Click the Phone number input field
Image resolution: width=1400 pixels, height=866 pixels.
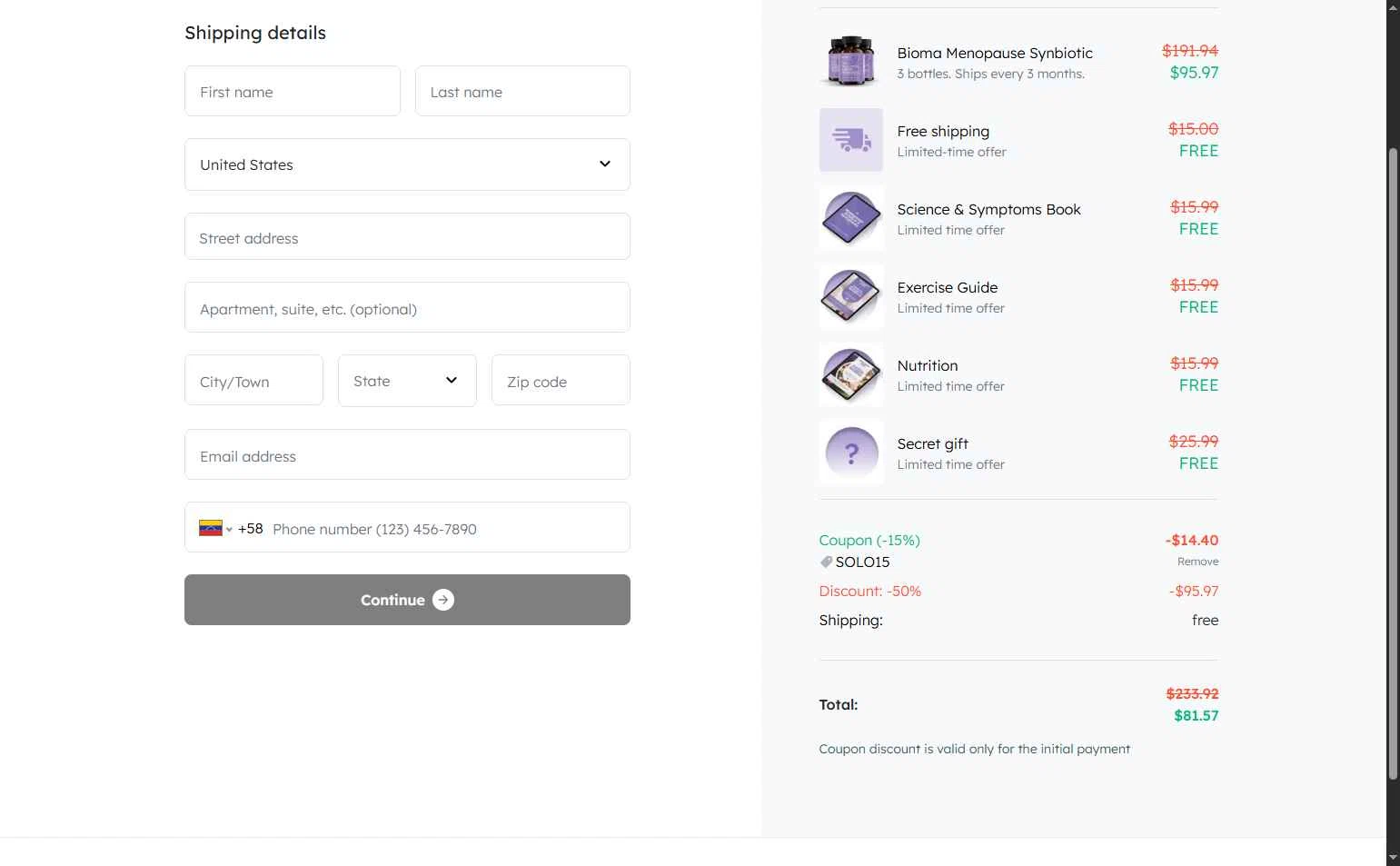click(x=445, y=529)
